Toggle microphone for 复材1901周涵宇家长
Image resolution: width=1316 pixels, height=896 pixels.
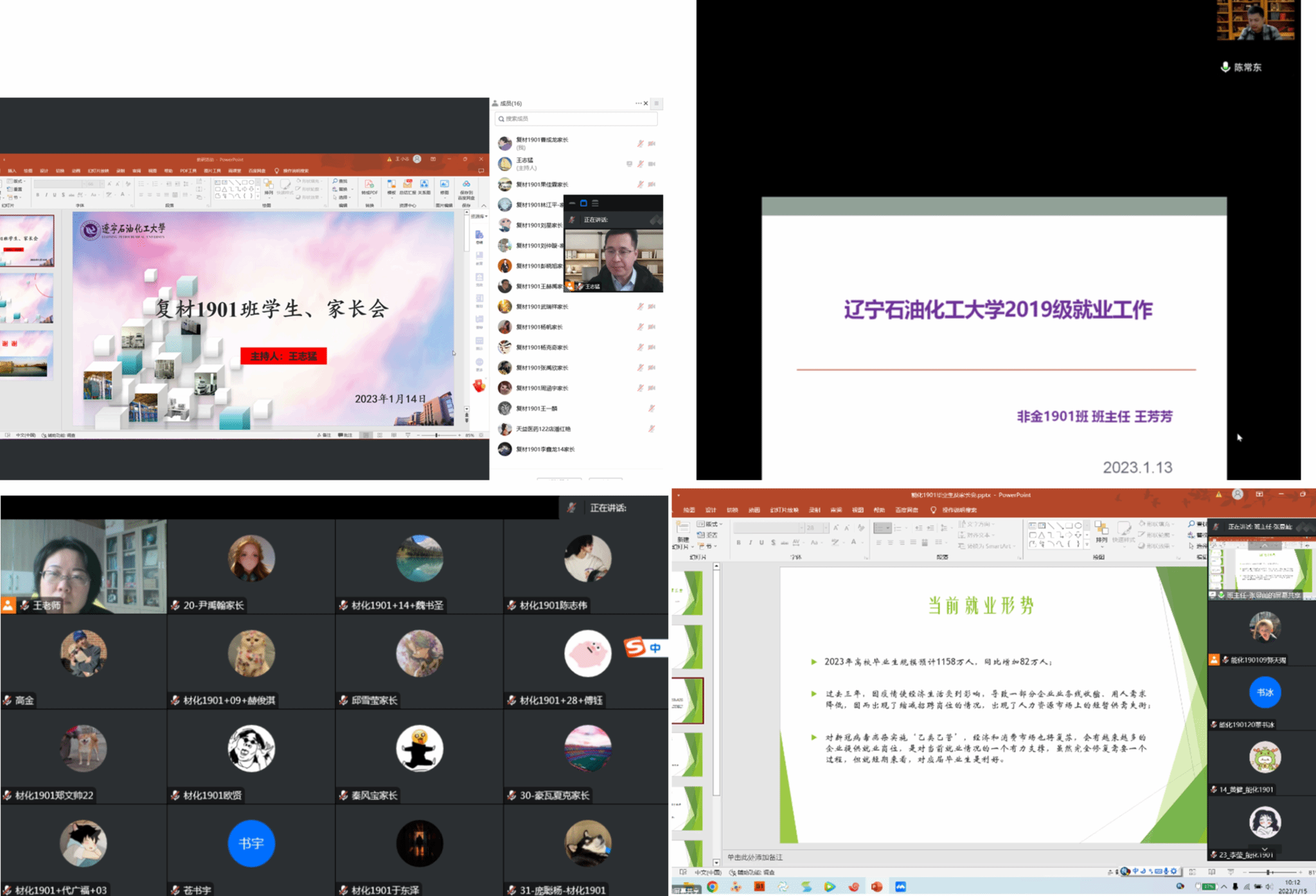pos(641,388)
